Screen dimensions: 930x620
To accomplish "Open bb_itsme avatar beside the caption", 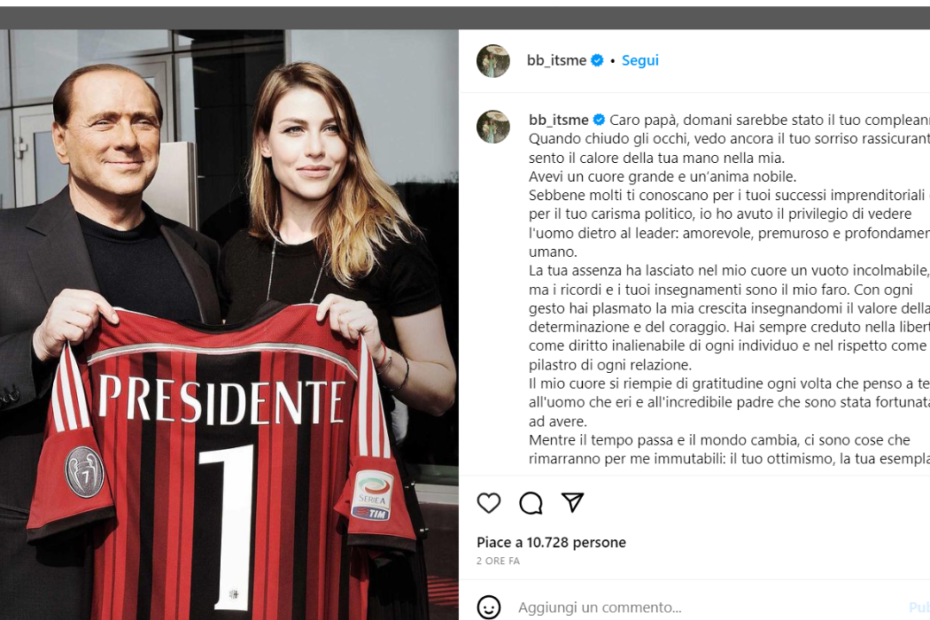I will [x=493, y=126].
